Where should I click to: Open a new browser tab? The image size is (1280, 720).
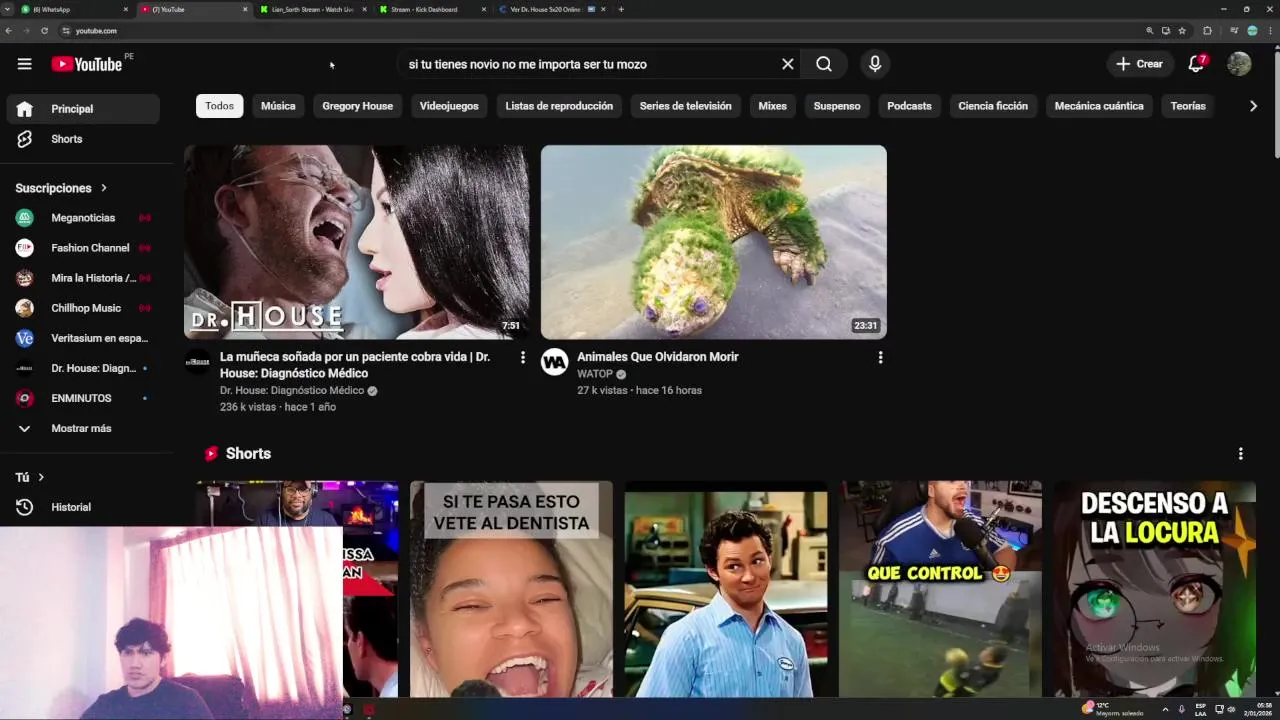(621, 9)
